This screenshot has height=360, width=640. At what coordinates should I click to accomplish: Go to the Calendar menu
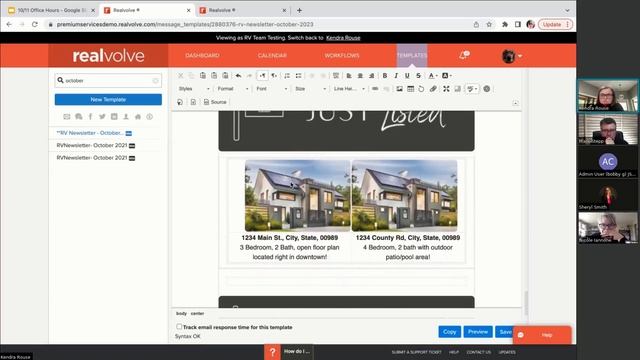(272, 55)
